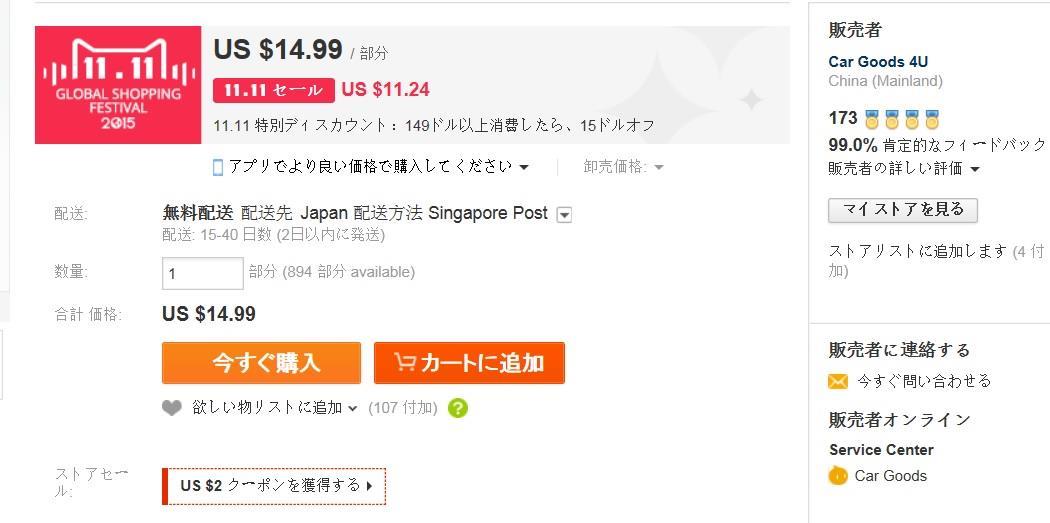This screenshot has width=1050, height=523.
Task: Click the green question mark help icon
Action: point(457,407)
